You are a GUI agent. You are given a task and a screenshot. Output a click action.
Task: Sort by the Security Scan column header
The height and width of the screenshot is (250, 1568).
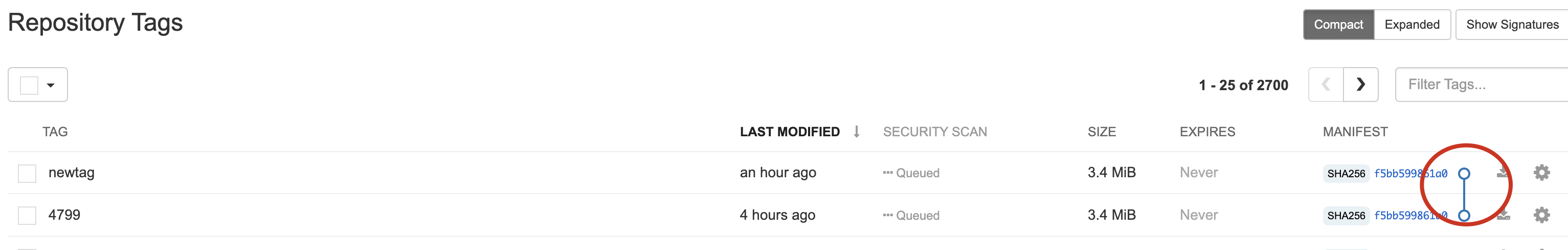click(934, 132)
